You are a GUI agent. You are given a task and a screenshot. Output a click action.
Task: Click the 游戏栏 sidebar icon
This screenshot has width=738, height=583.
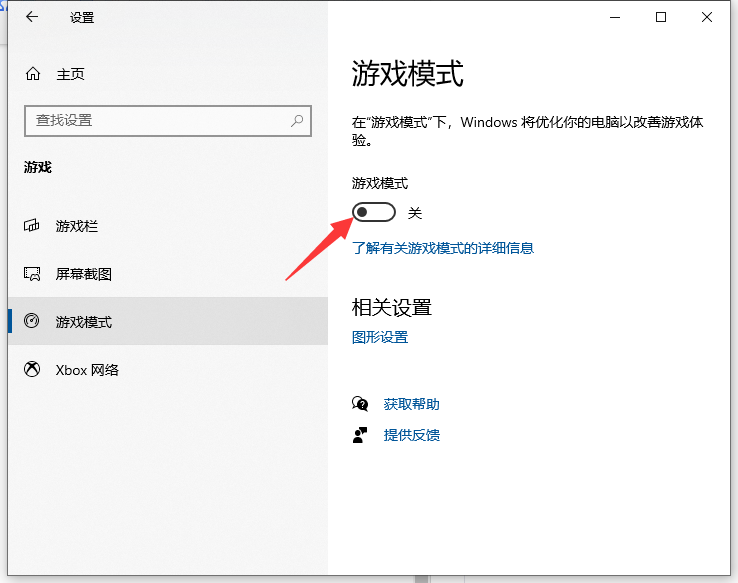[x=32, y=226]
